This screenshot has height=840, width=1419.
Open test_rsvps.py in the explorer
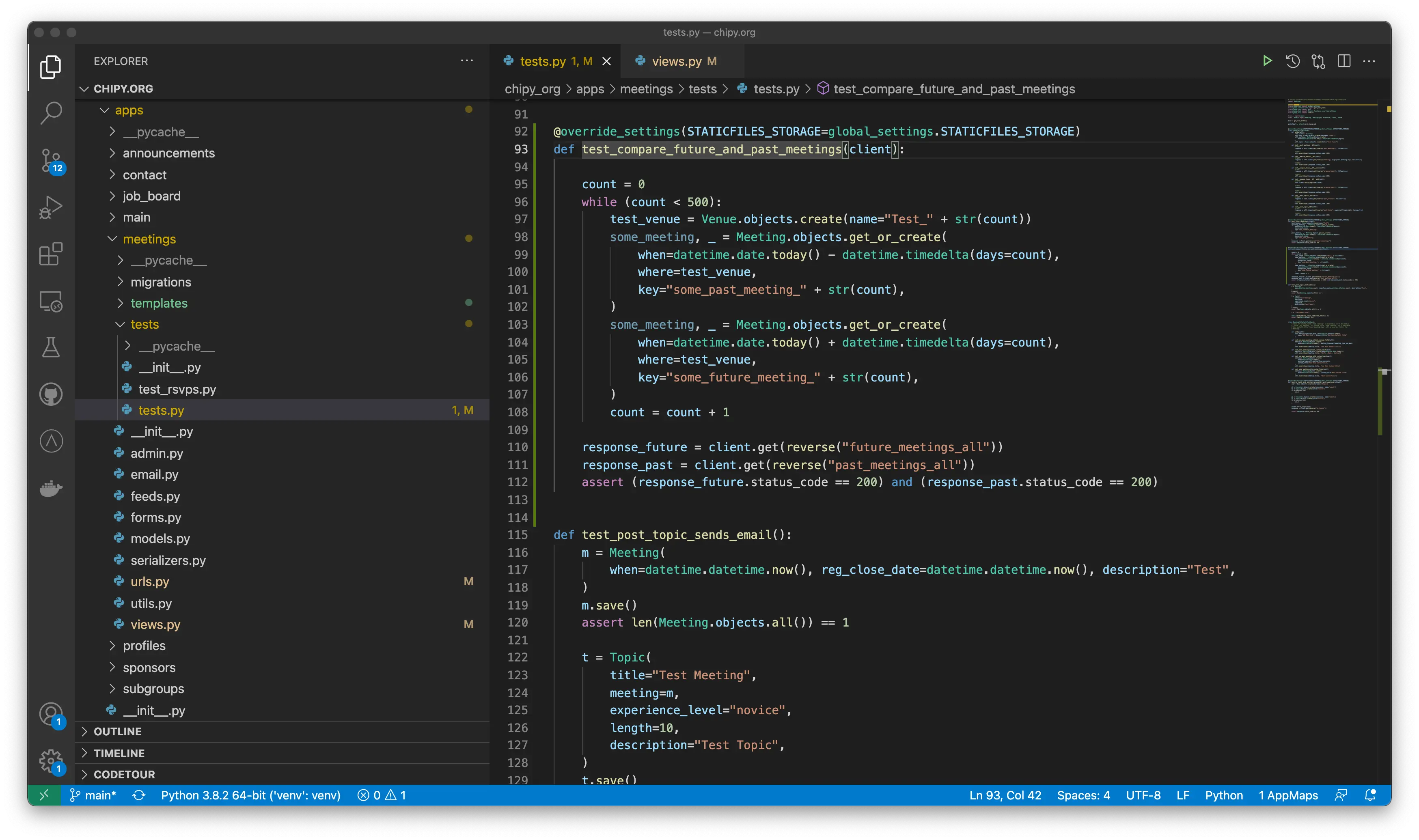(x=282, y=389)
